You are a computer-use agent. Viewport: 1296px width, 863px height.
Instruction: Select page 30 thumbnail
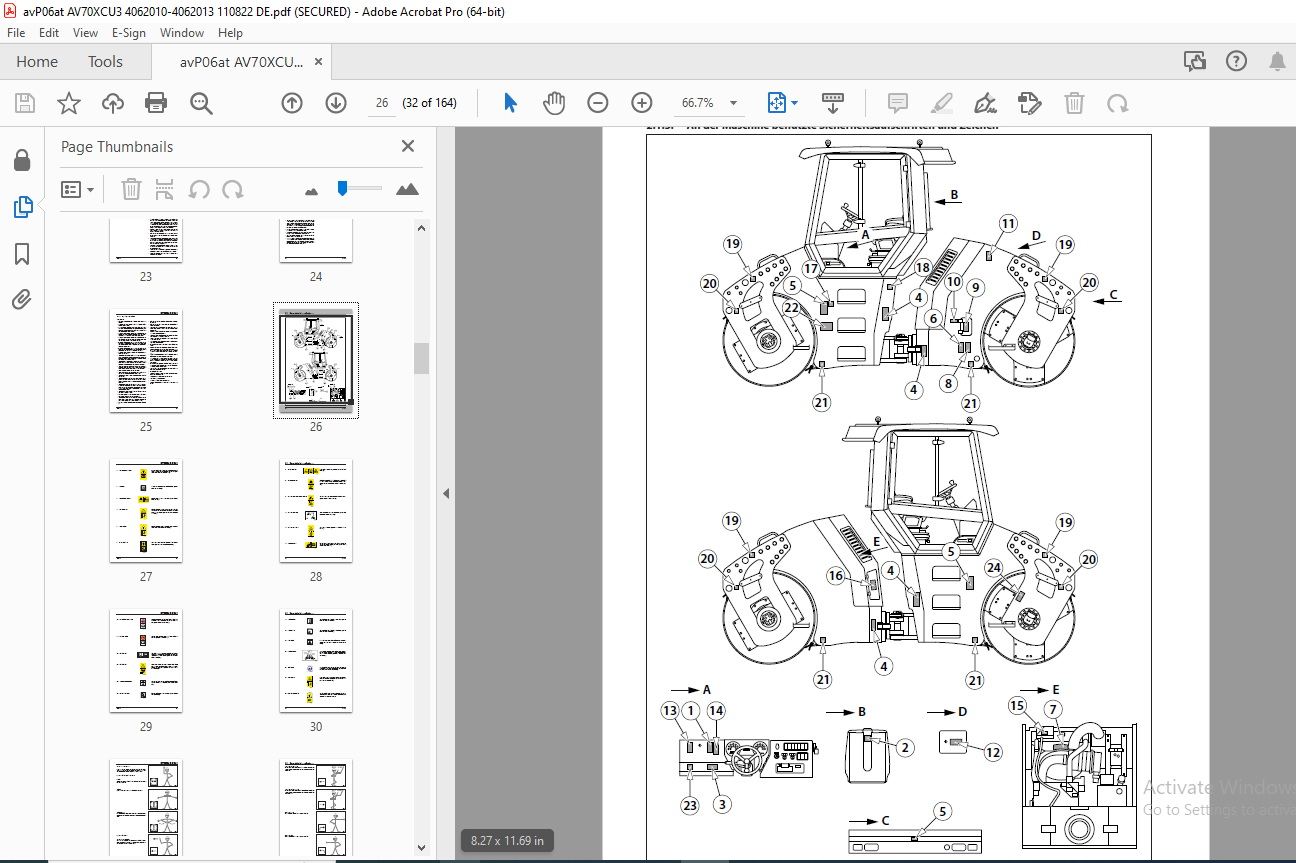(316, 661)
